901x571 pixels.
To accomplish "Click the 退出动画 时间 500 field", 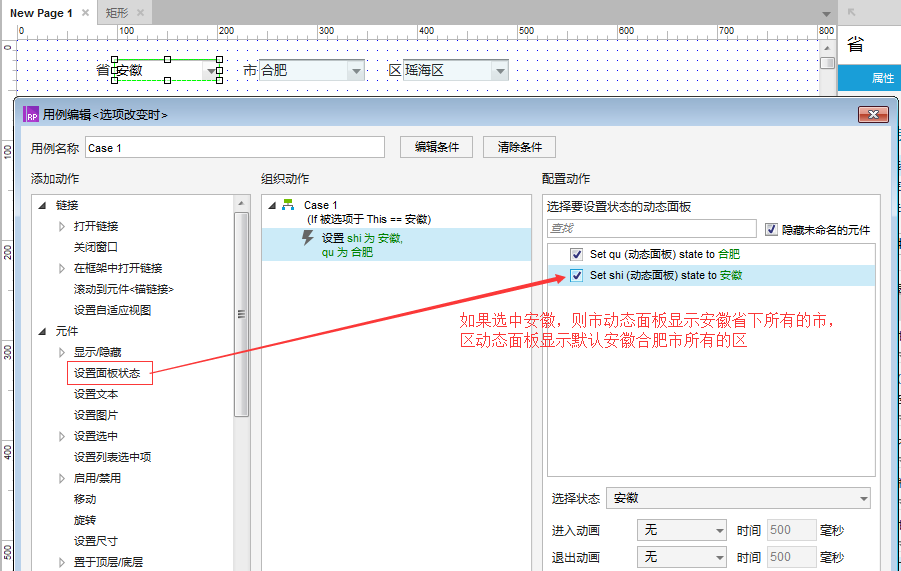I will coord(791,557).
